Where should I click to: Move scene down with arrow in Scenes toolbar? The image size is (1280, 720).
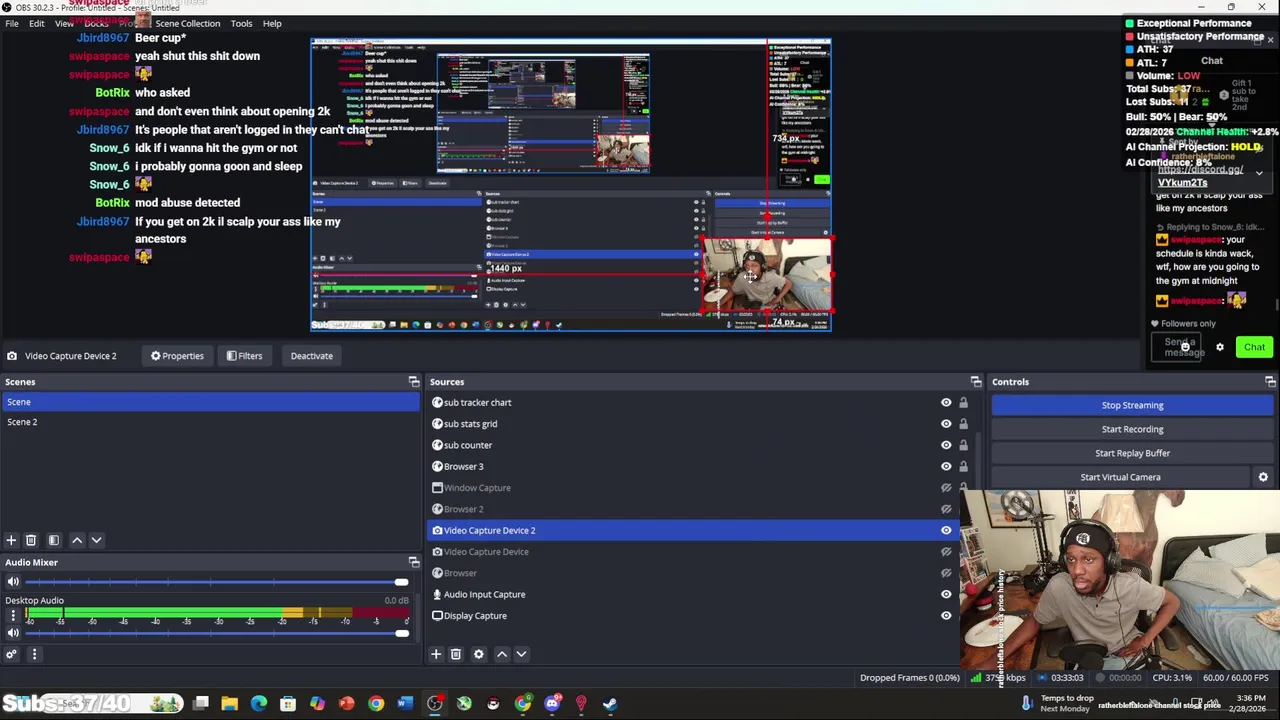[96, 540]
